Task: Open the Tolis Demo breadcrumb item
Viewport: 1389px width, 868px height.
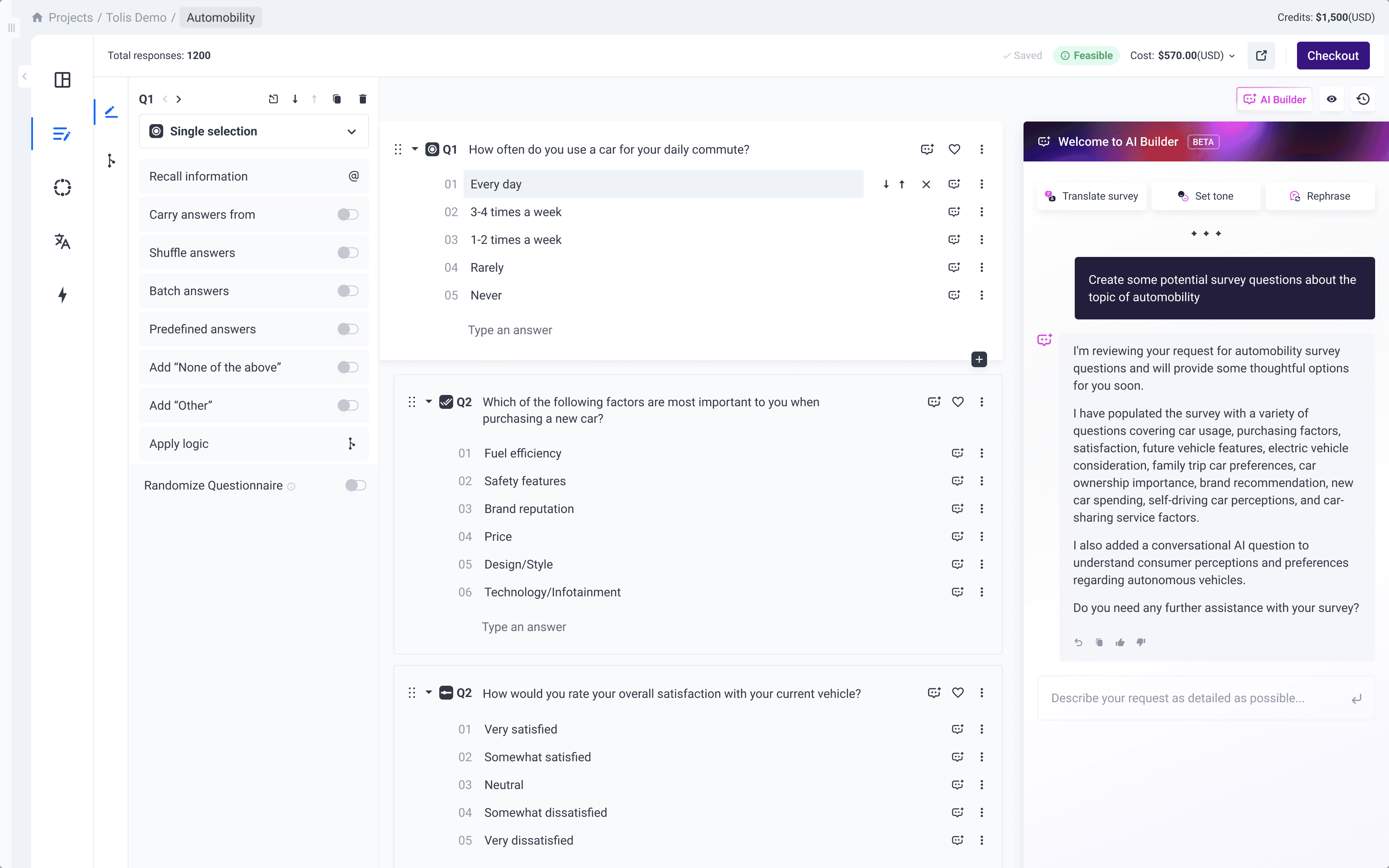Action: pos(136,17)
